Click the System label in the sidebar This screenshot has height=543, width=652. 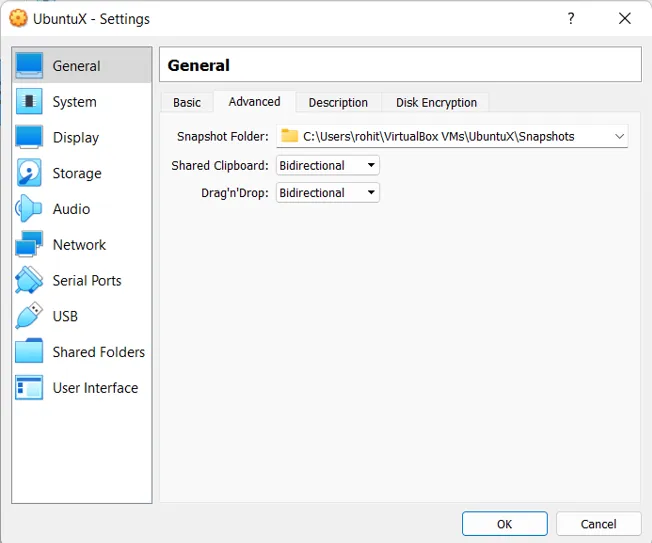click(74, 102)
